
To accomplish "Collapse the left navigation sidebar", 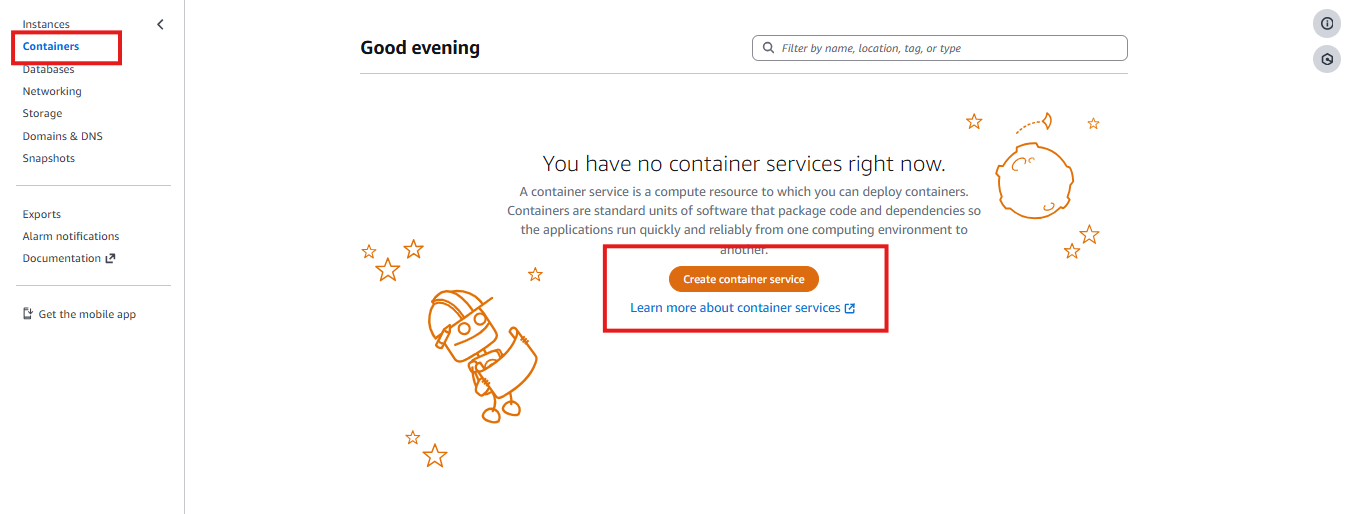I will (160, 24).
